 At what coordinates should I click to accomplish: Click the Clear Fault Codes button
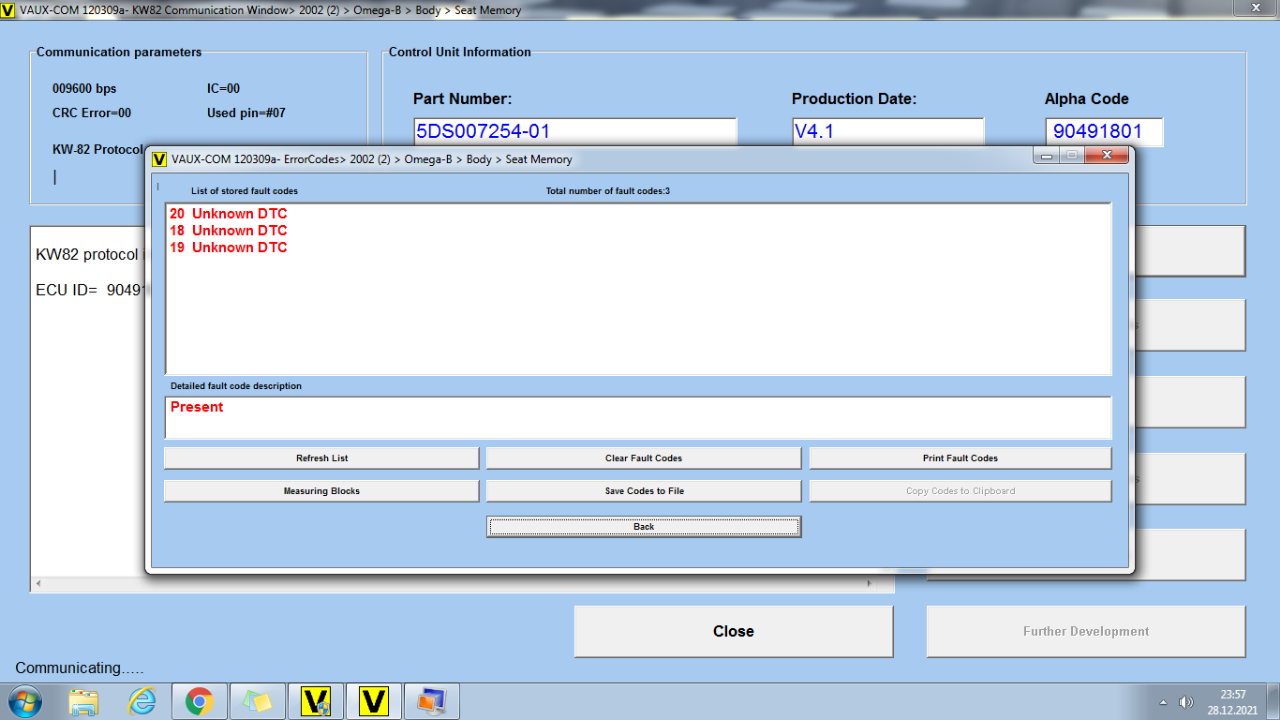point(643,458)
